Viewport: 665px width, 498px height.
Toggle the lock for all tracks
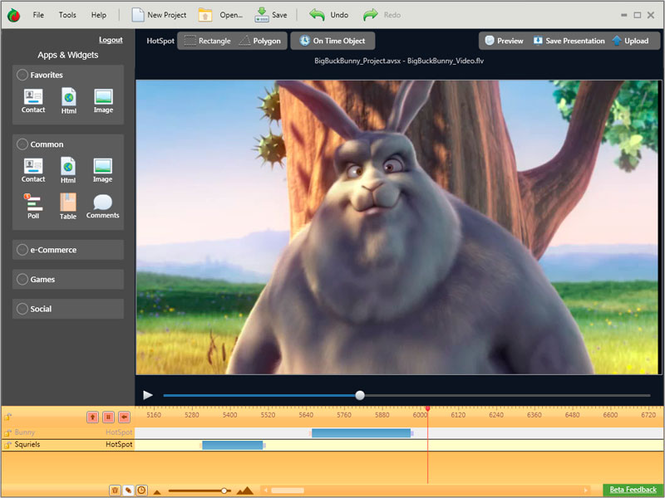click(8, 417)
